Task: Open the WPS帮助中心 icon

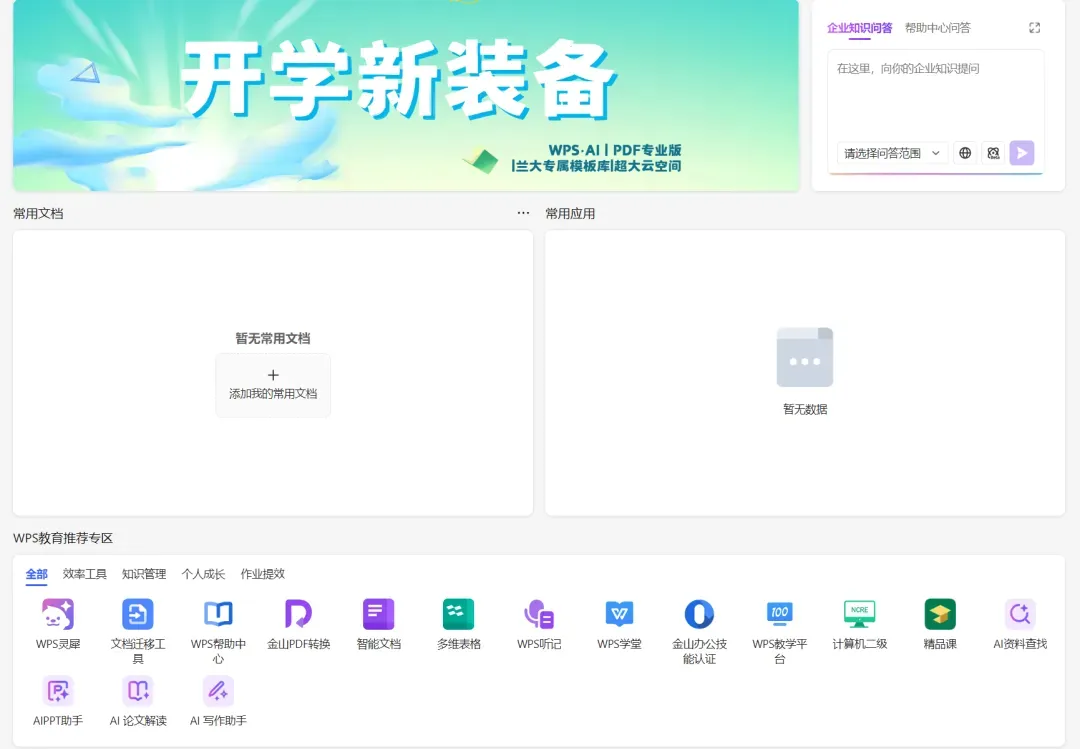Action: click(218, 614)
